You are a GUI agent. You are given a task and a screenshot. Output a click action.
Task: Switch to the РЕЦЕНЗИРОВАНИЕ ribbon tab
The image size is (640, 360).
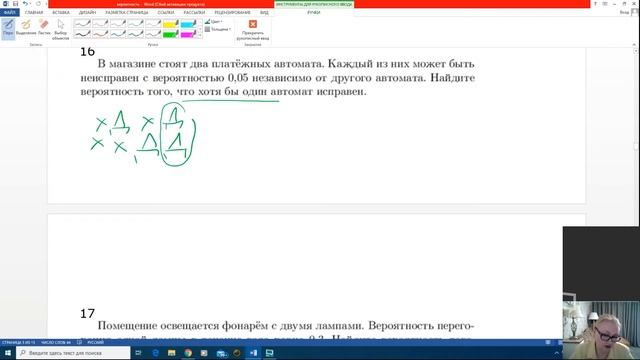pos(232,13)
